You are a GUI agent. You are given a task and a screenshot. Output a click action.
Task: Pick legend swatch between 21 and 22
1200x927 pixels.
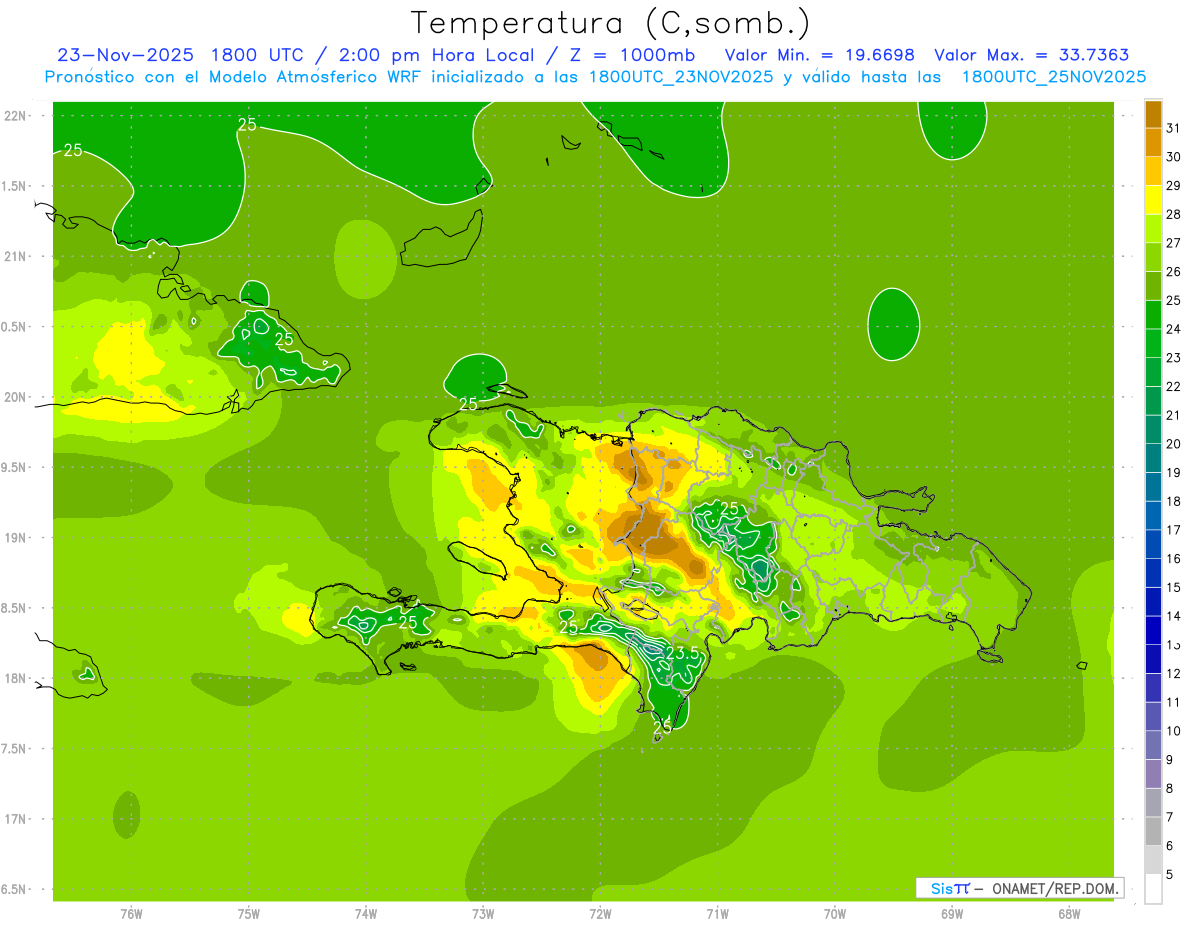point(1154,401)
